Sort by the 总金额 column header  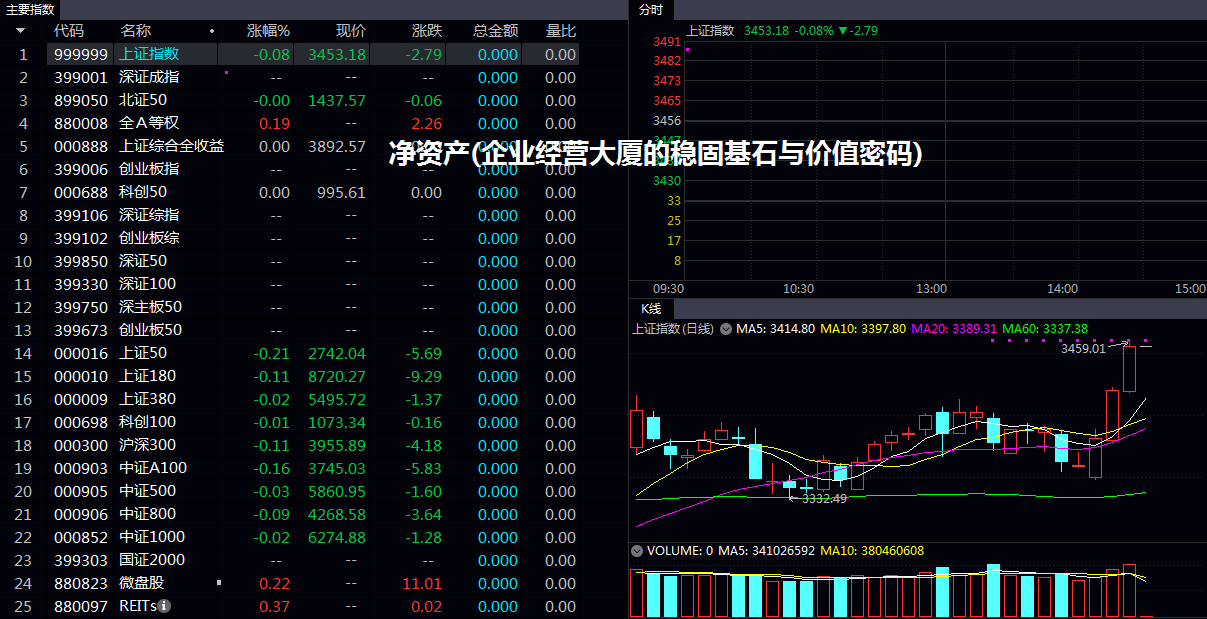point(495,31)
